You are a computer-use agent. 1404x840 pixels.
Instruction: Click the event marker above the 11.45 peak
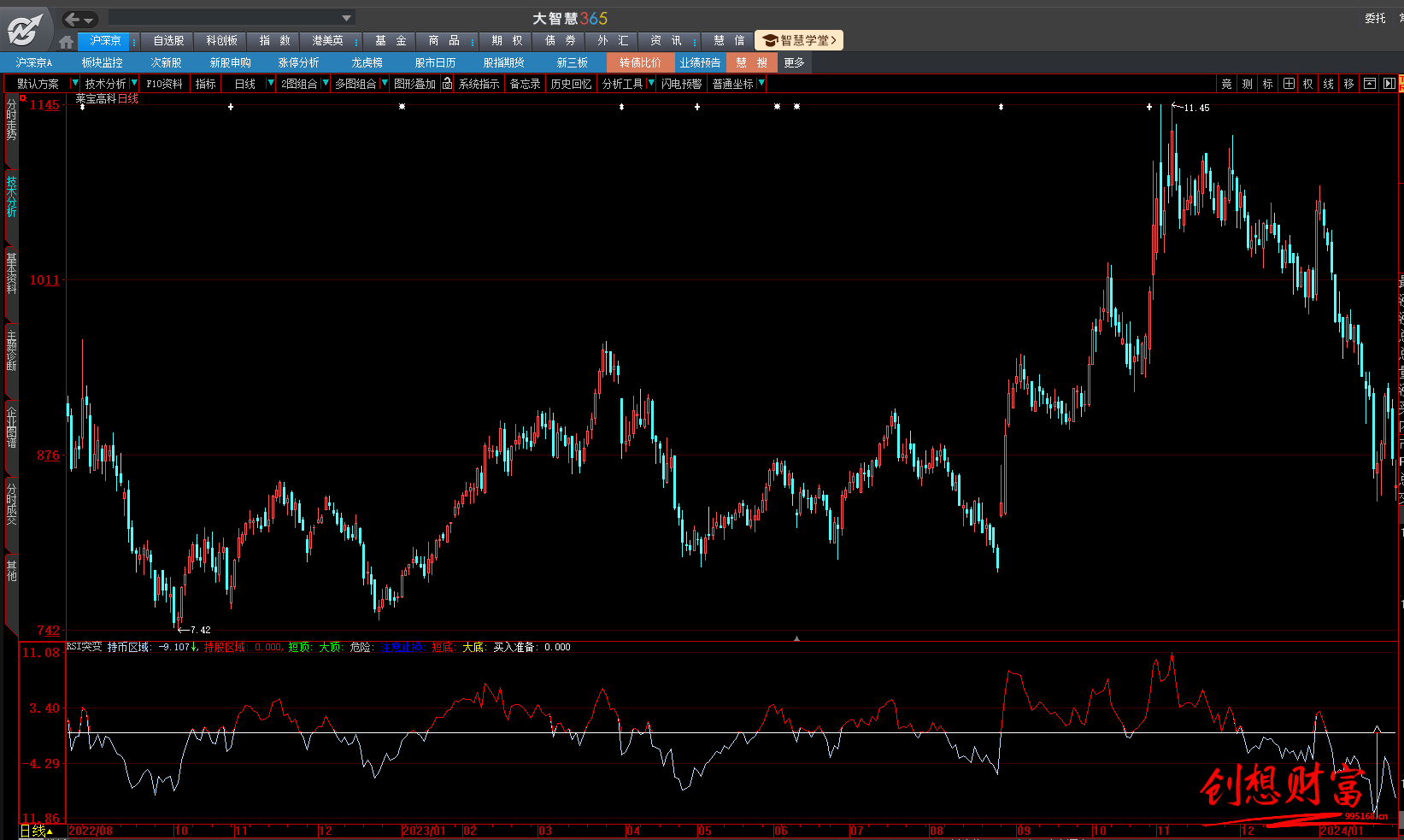tap(1149, 107)
